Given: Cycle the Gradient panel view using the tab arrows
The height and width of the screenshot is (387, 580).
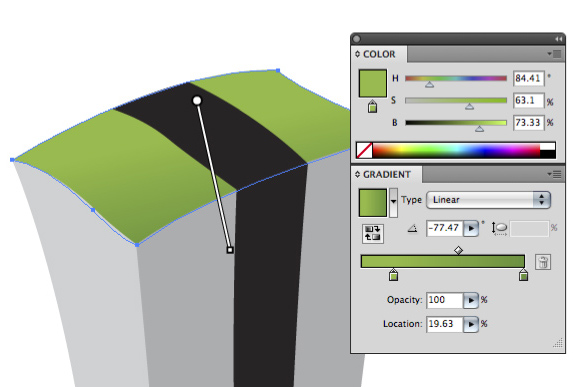Looking at the screenshot, I should [357, 174].
